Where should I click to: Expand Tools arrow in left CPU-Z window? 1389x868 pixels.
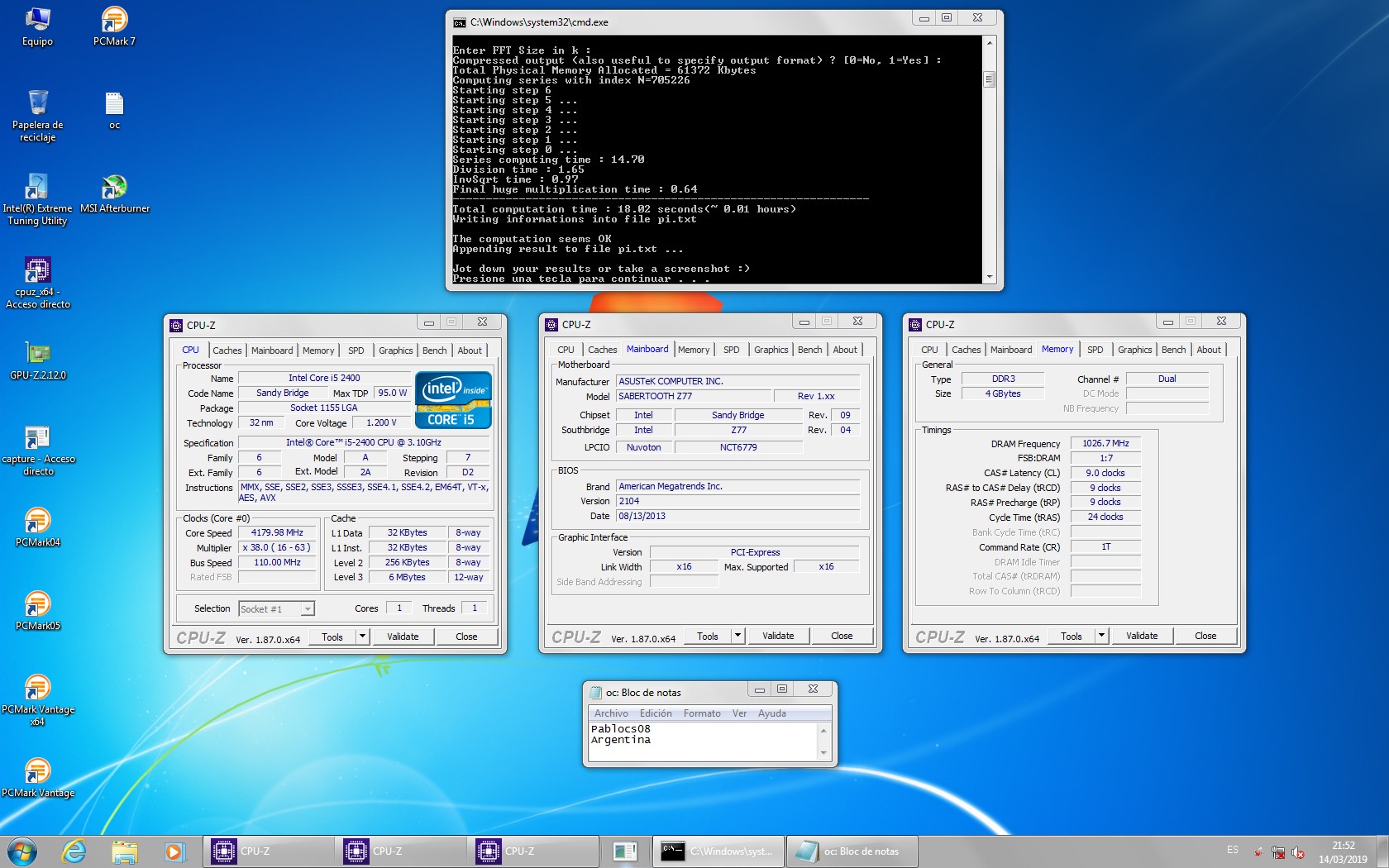coord(362,637)
